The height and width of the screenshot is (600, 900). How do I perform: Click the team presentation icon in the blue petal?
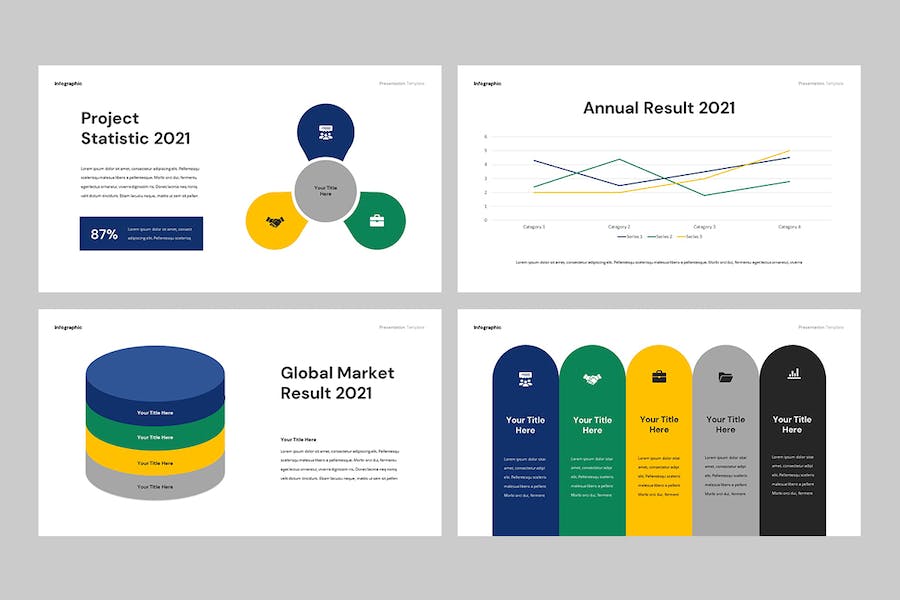[x=325, y=132]
